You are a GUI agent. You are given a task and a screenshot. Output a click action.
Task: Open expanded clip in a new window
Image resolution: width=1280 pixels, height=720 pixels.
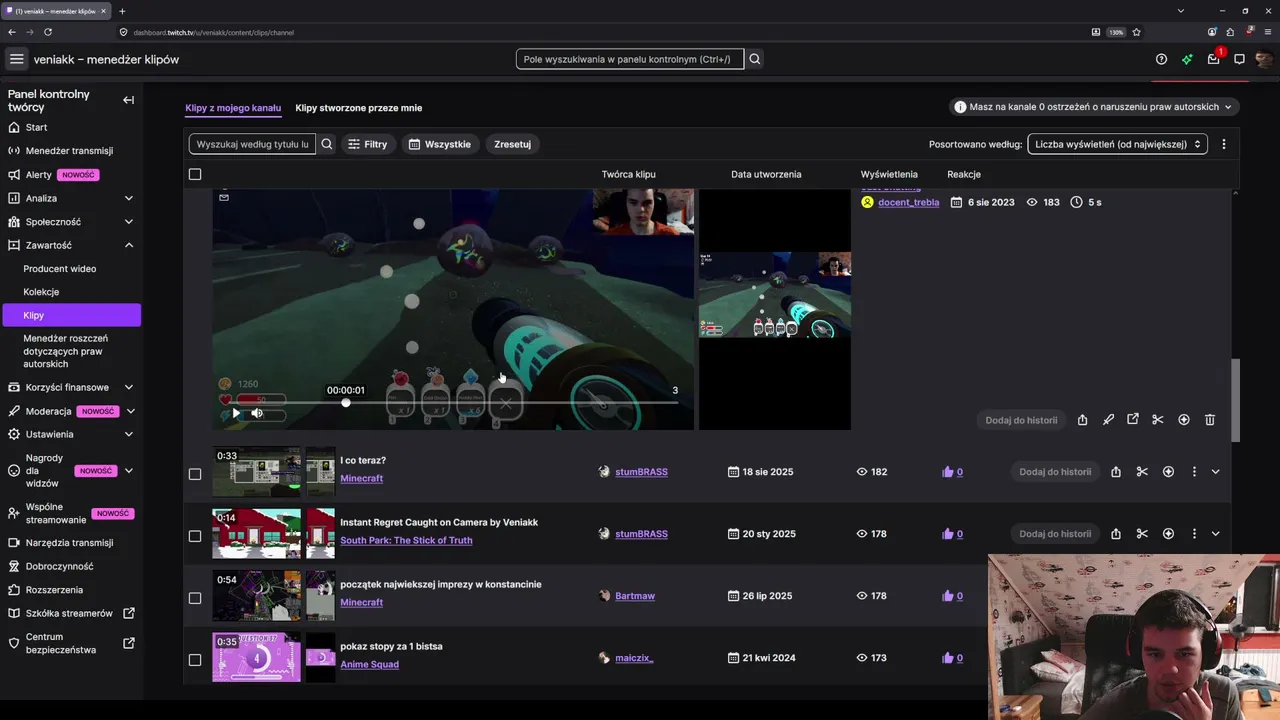click(1133, 420)
